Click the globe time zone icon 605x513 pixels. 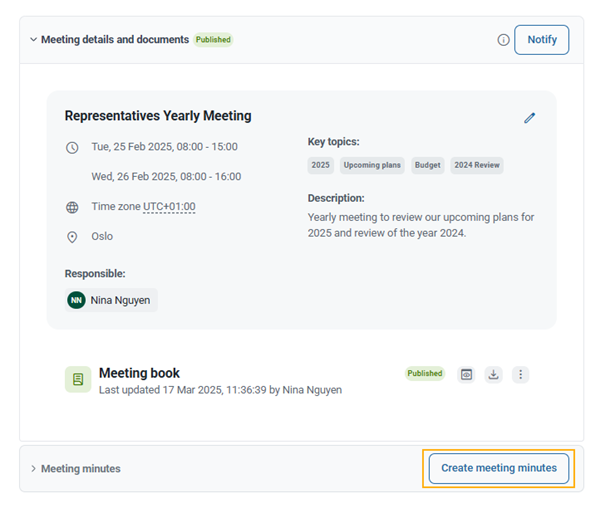tap(72, 207)
